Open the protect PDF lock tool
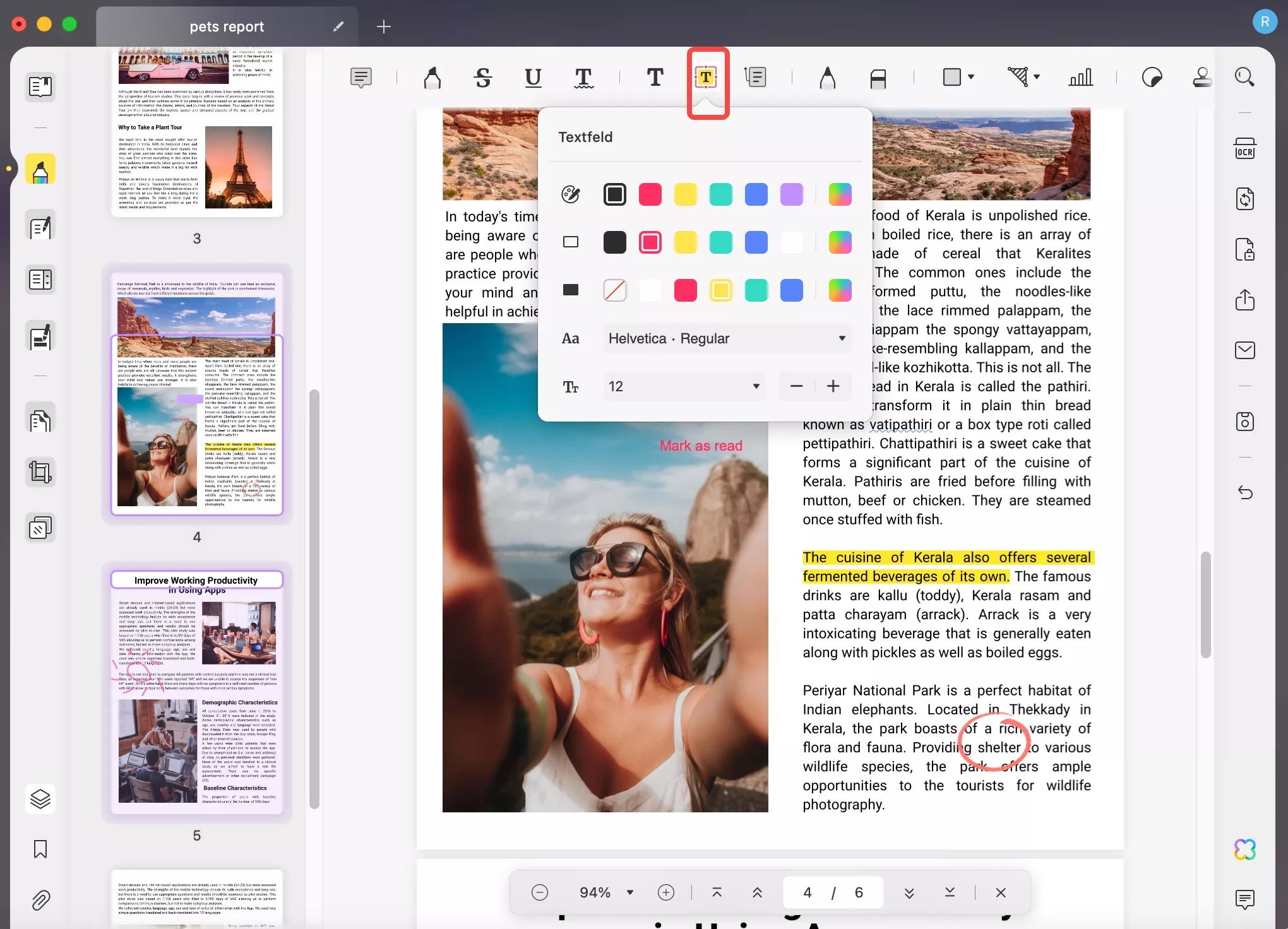 (x=1244, y=250)
